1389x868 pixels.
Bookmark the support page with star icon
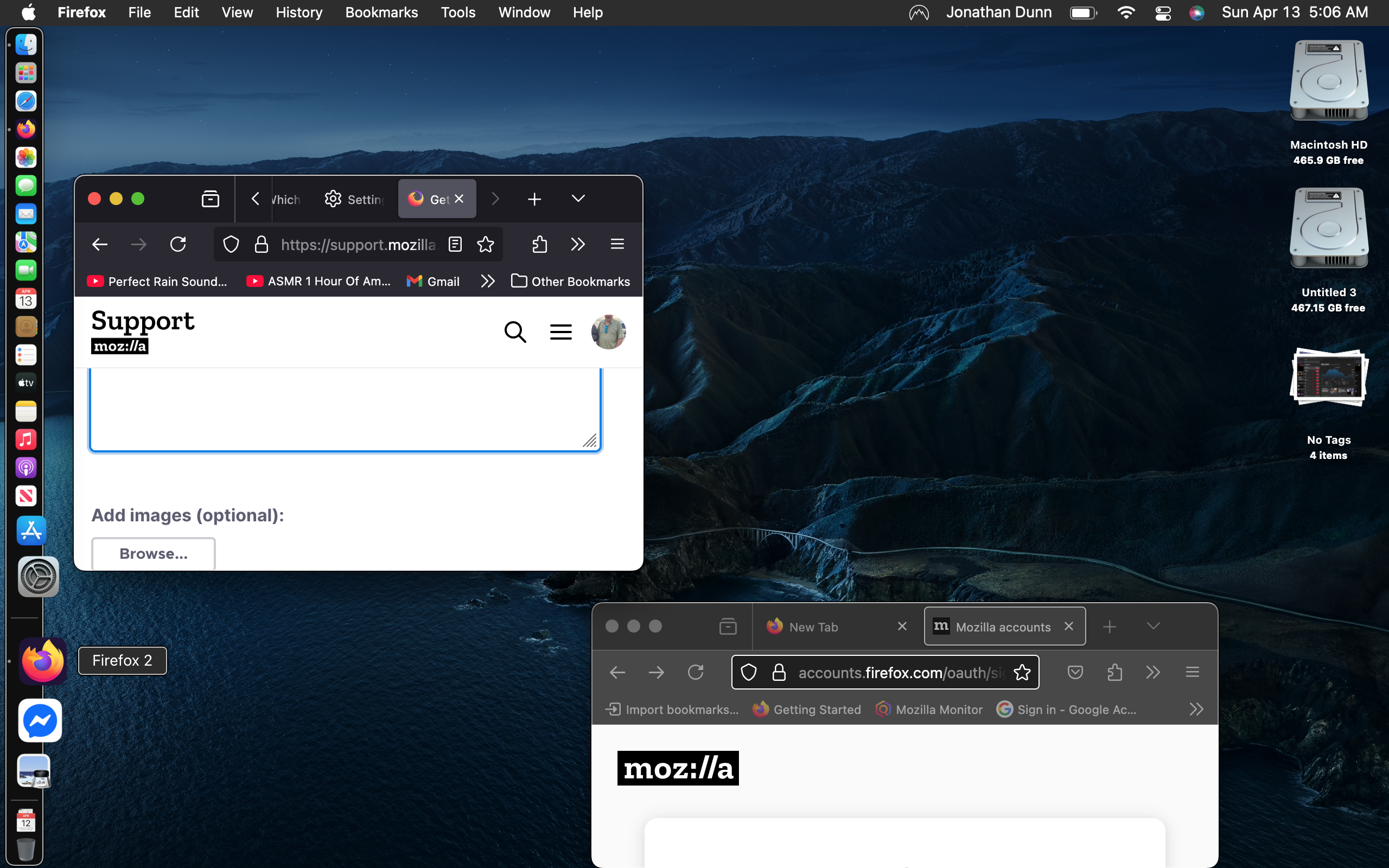[x=486, y=245]
